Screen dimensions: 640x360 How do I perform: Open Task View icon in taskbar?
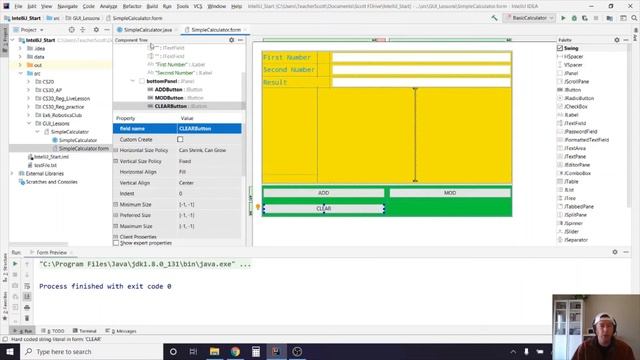point(193,351)
